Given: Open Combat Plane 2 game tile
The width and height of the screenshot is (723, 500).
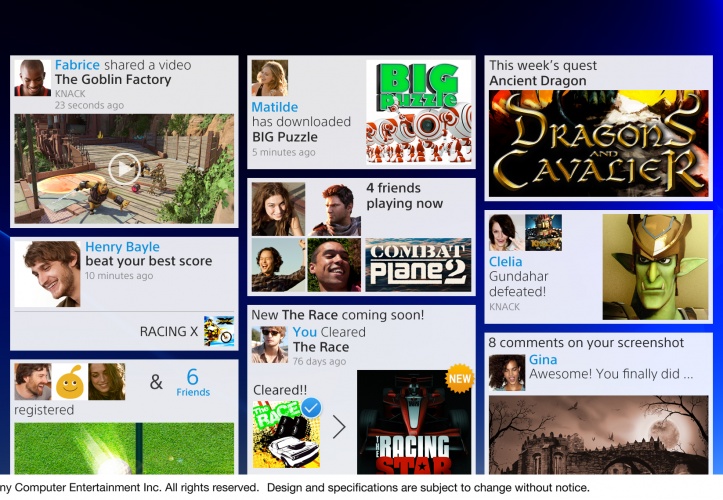Looking at the screenshot, I should tap(417, 264).
